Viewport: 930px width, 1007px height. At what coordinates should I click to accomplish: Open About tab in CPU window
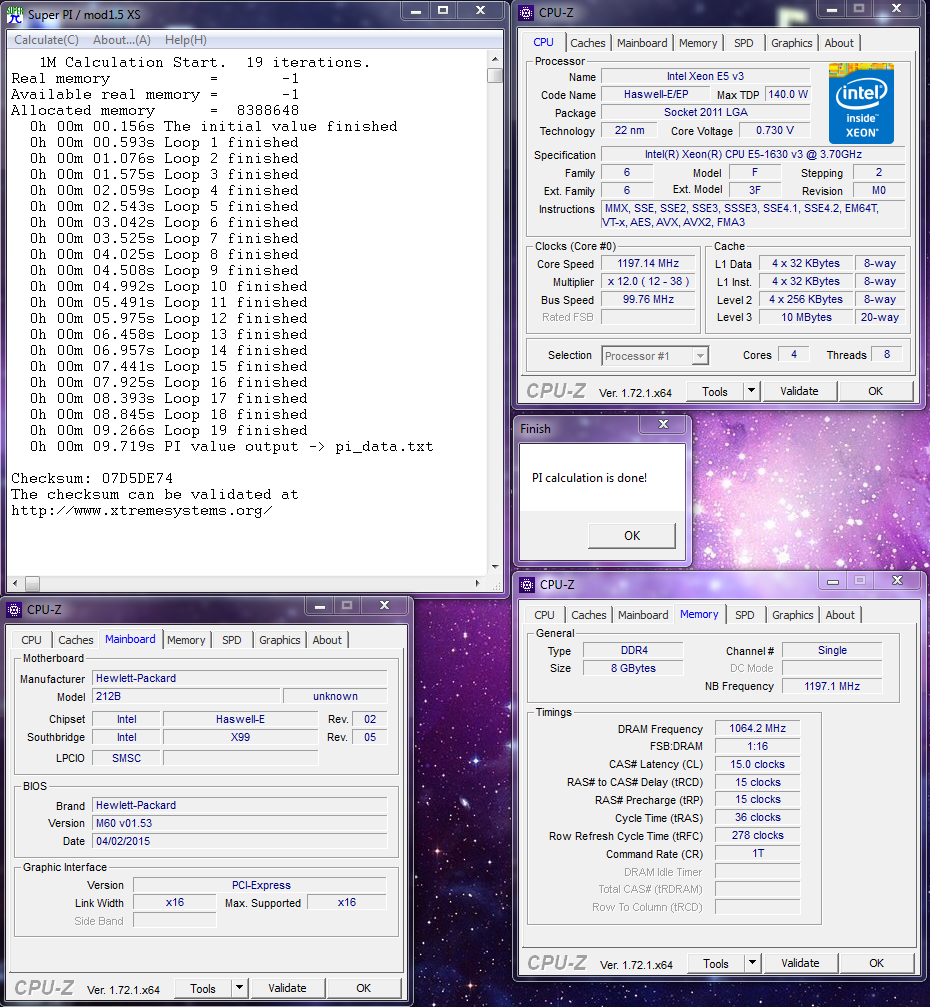[839, 43]
